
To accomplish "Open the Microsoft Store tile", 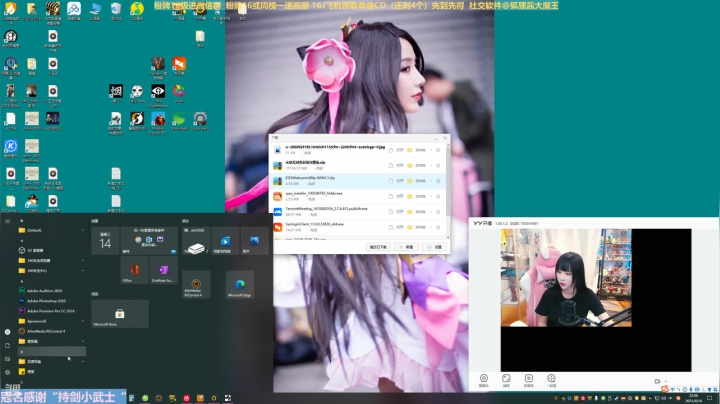I will (120, 314).
